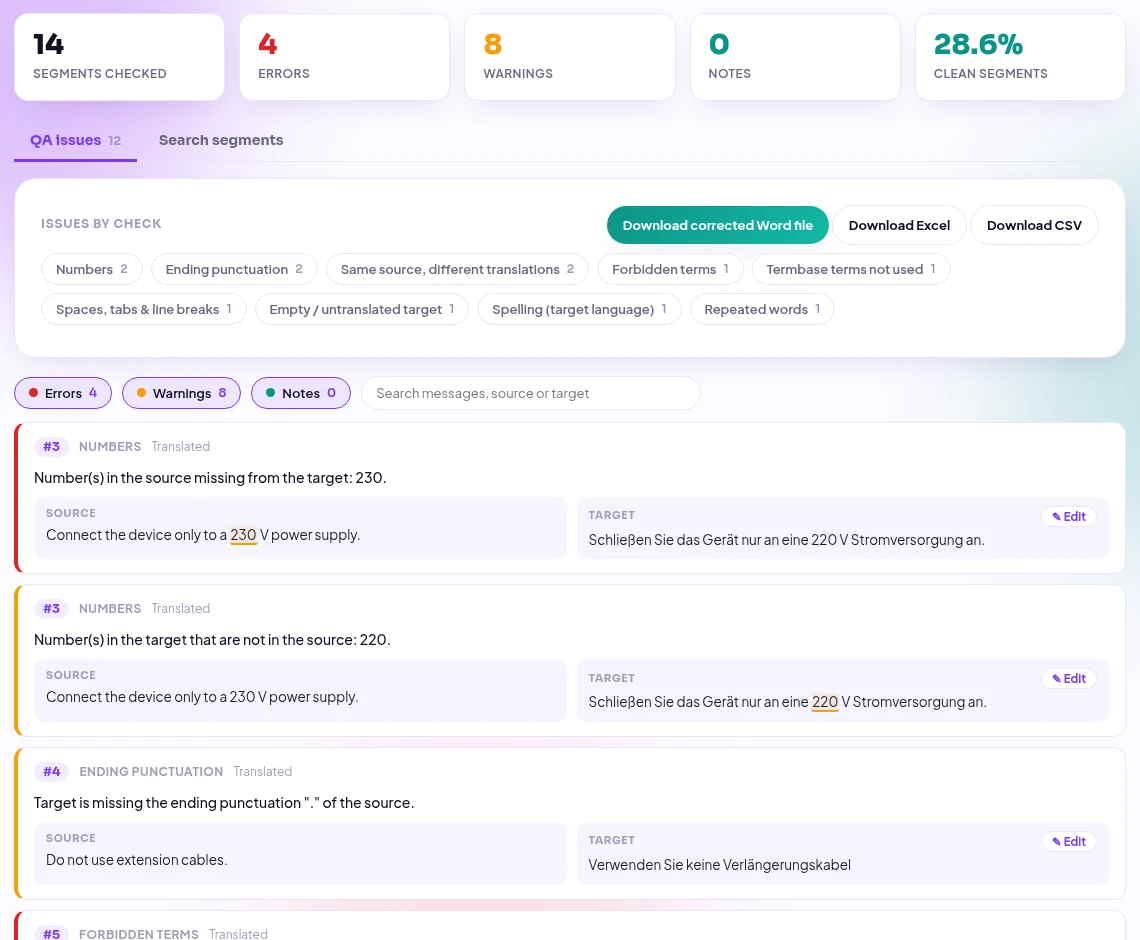
Task: Filter by Repeated words check
Action: [x=761, y=309]
